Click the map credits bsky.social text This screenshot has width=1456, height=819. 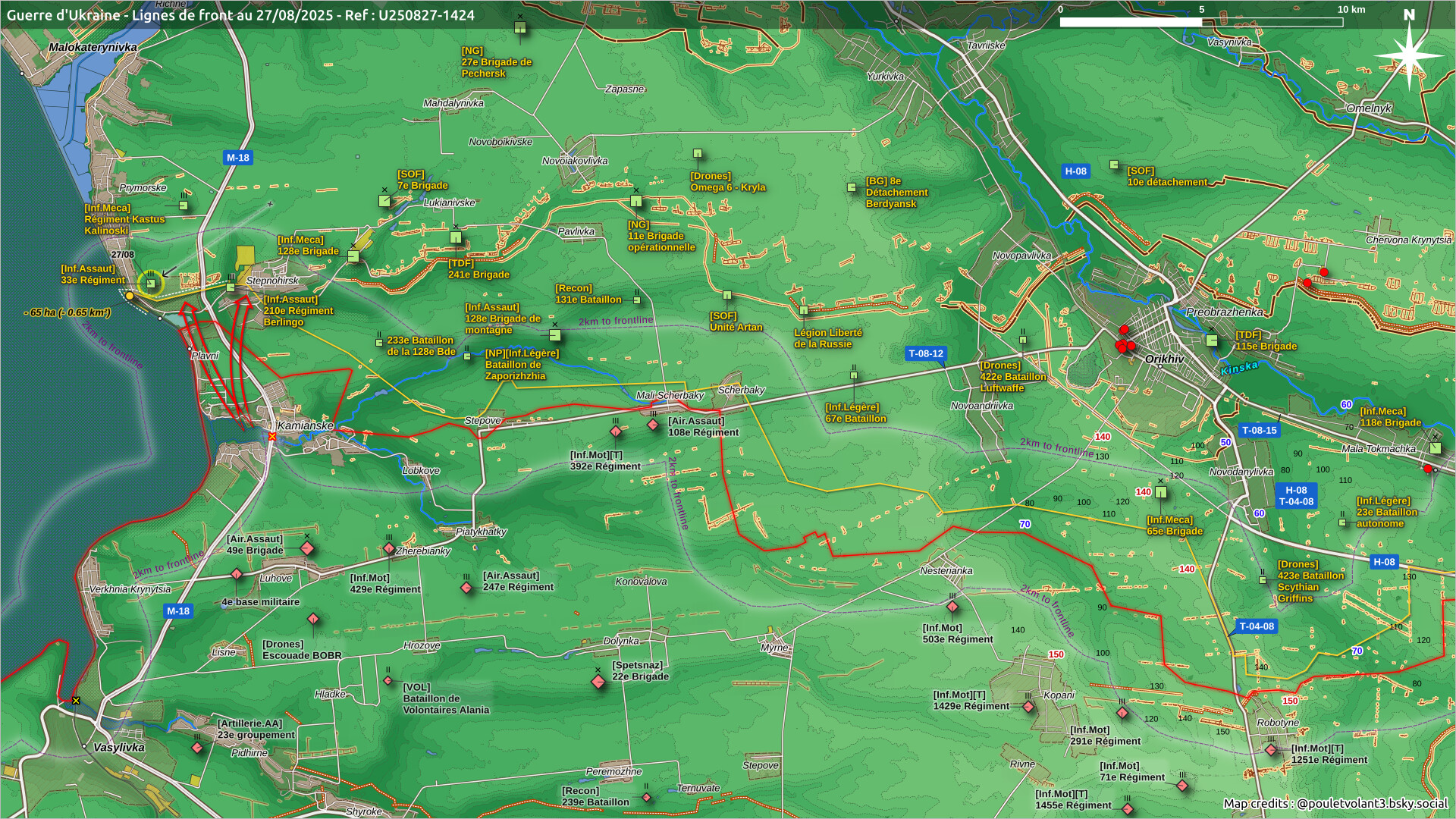point(1335,803)
